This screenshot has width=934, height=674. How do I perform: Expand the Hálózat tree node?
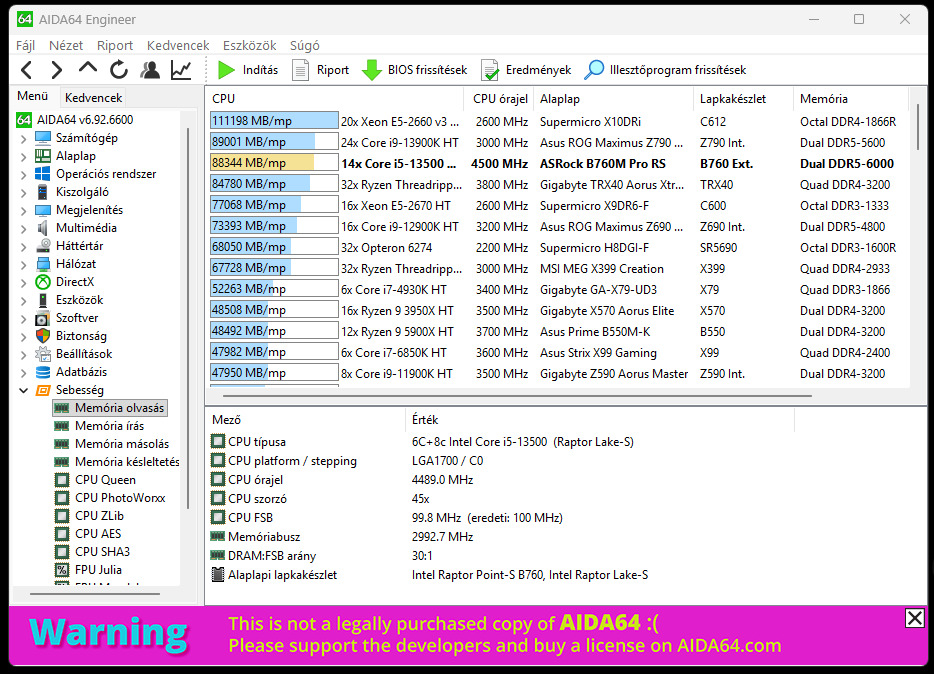point(23,264)
